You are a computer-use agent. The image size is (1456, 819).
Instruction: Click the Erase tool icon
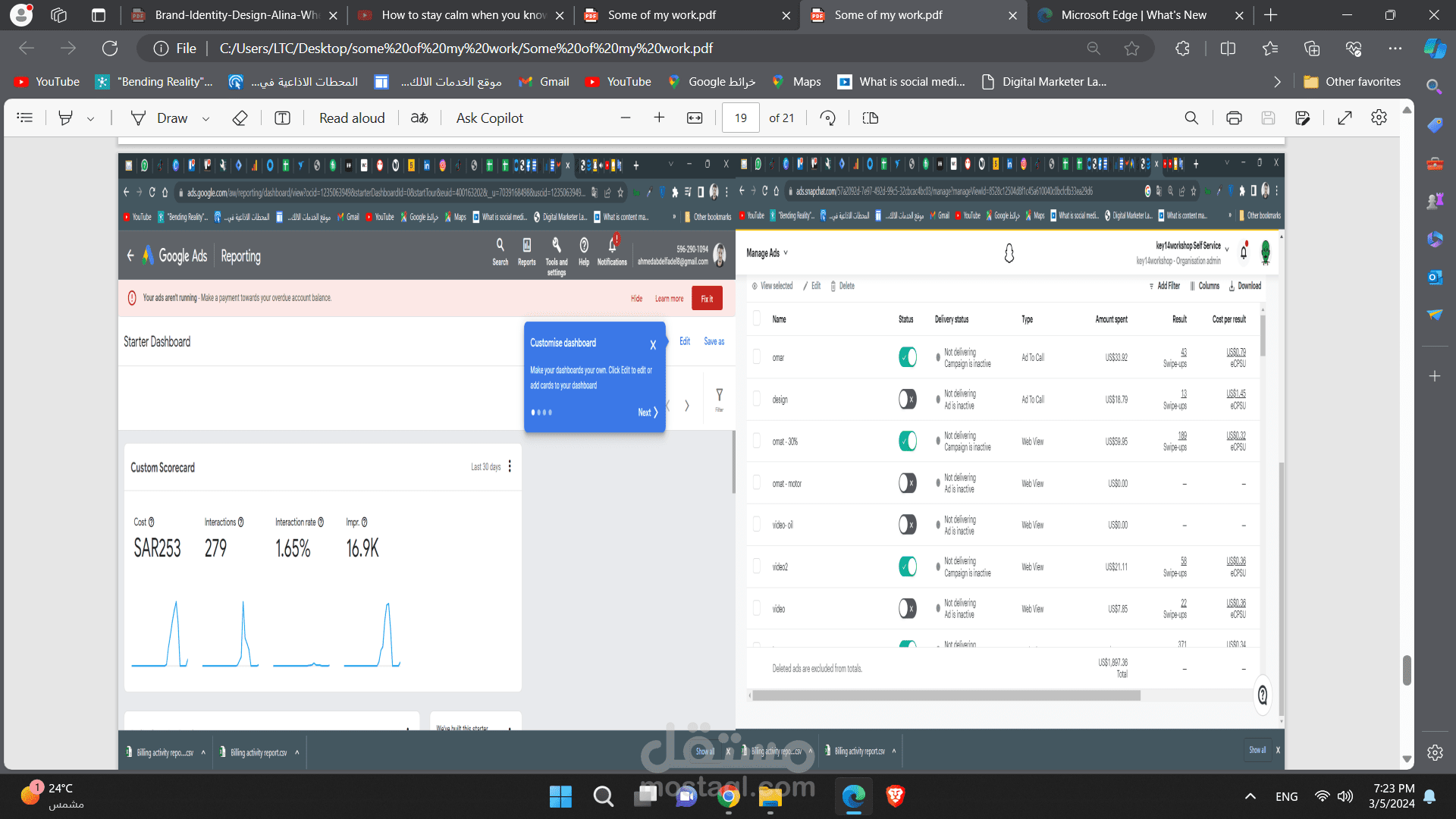coord(240,118)
